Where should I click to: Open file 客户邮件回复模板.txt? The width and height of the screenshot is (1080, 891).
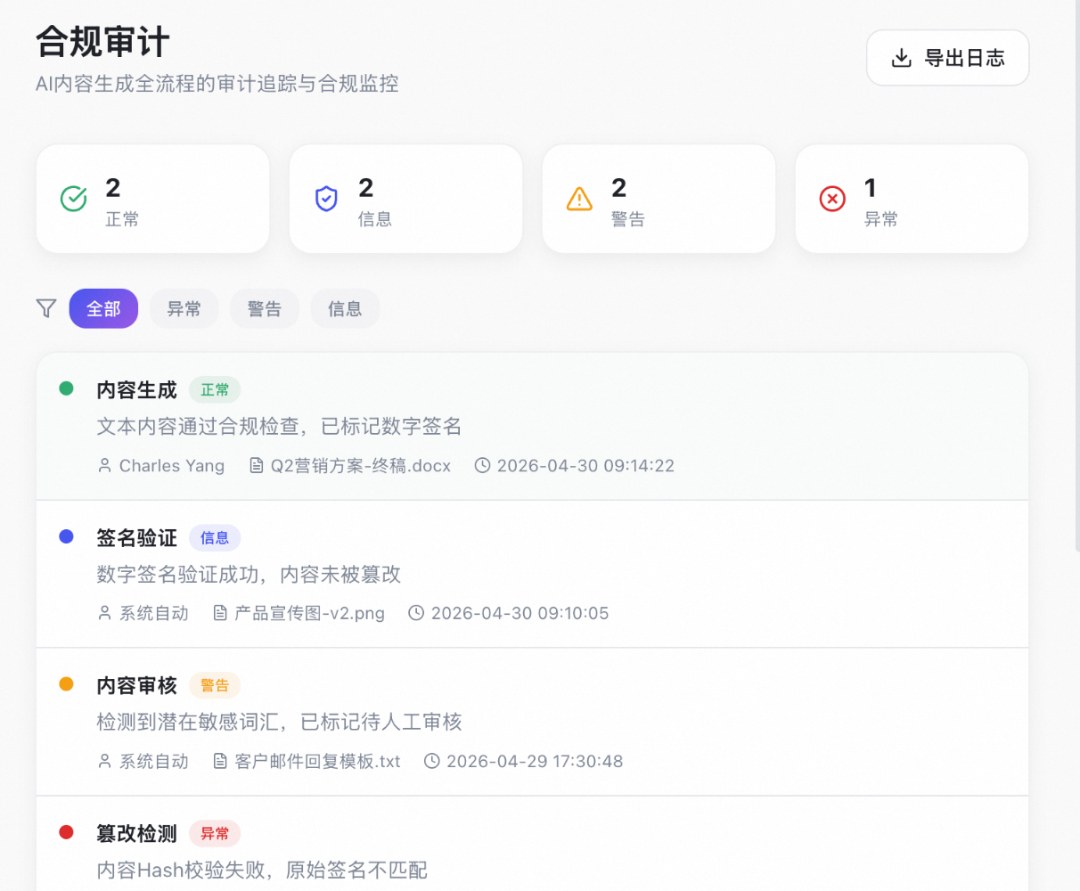tap(317, 761)
